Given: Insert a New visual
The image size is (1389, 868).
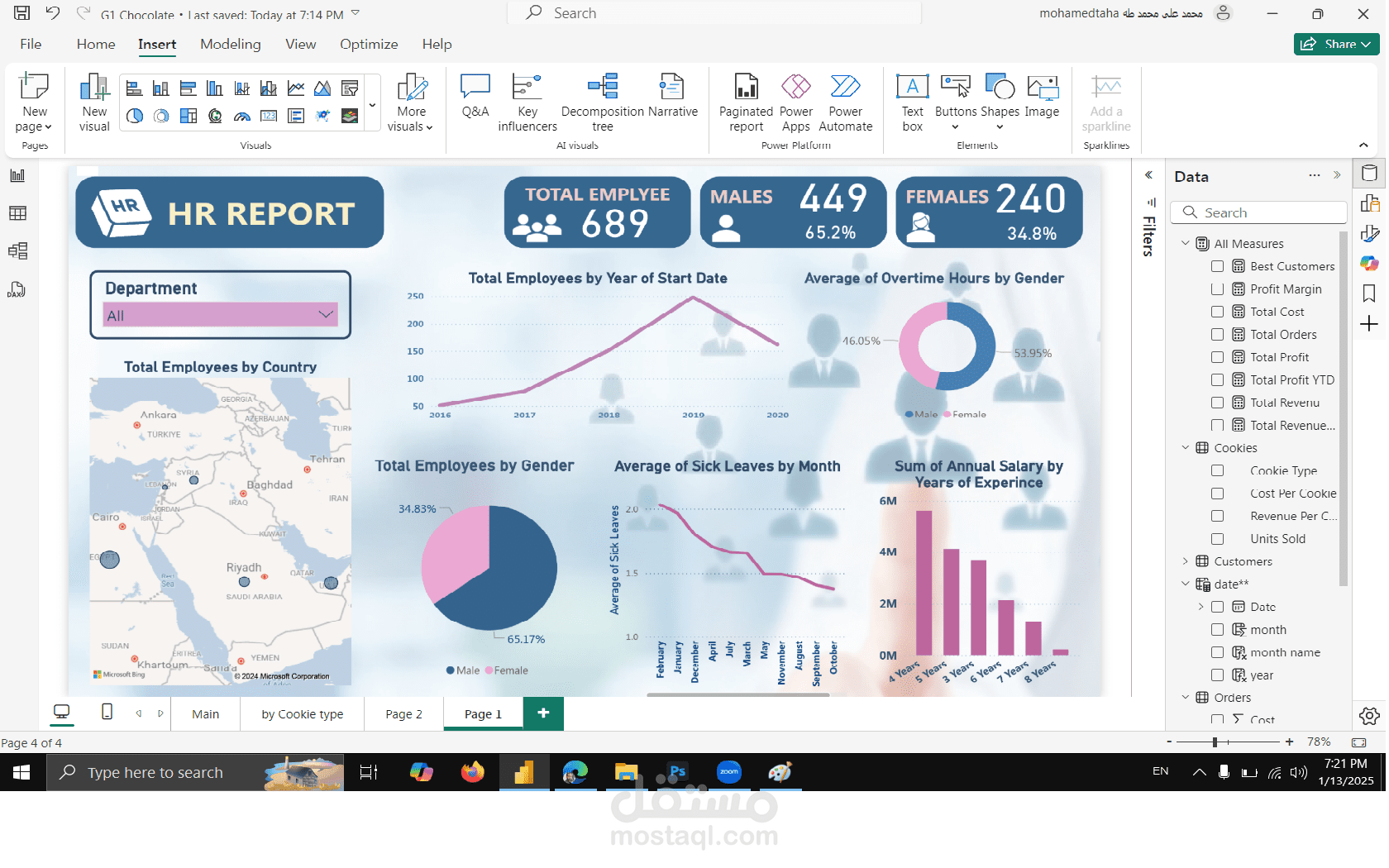Looking at the screenshot, I should pyautogui.click(x=94, y=103).
